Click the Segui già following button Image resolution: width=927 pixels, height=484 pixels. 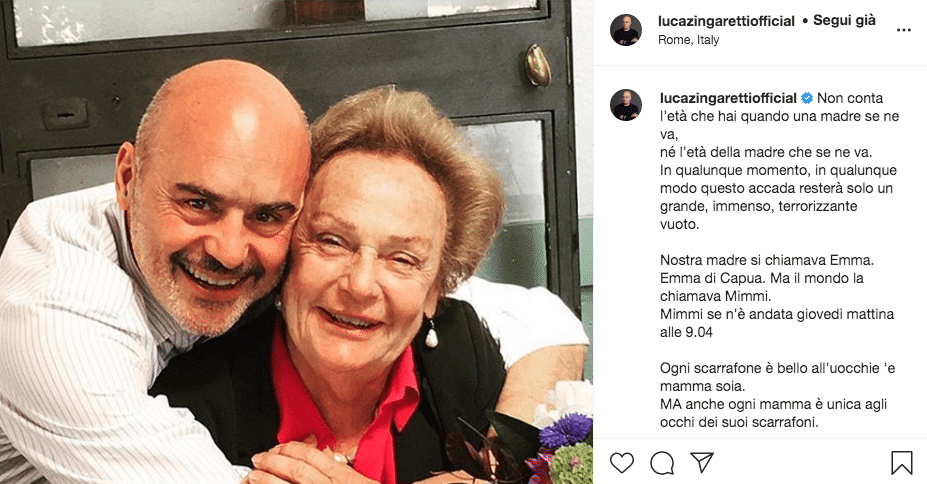(844, 21)
